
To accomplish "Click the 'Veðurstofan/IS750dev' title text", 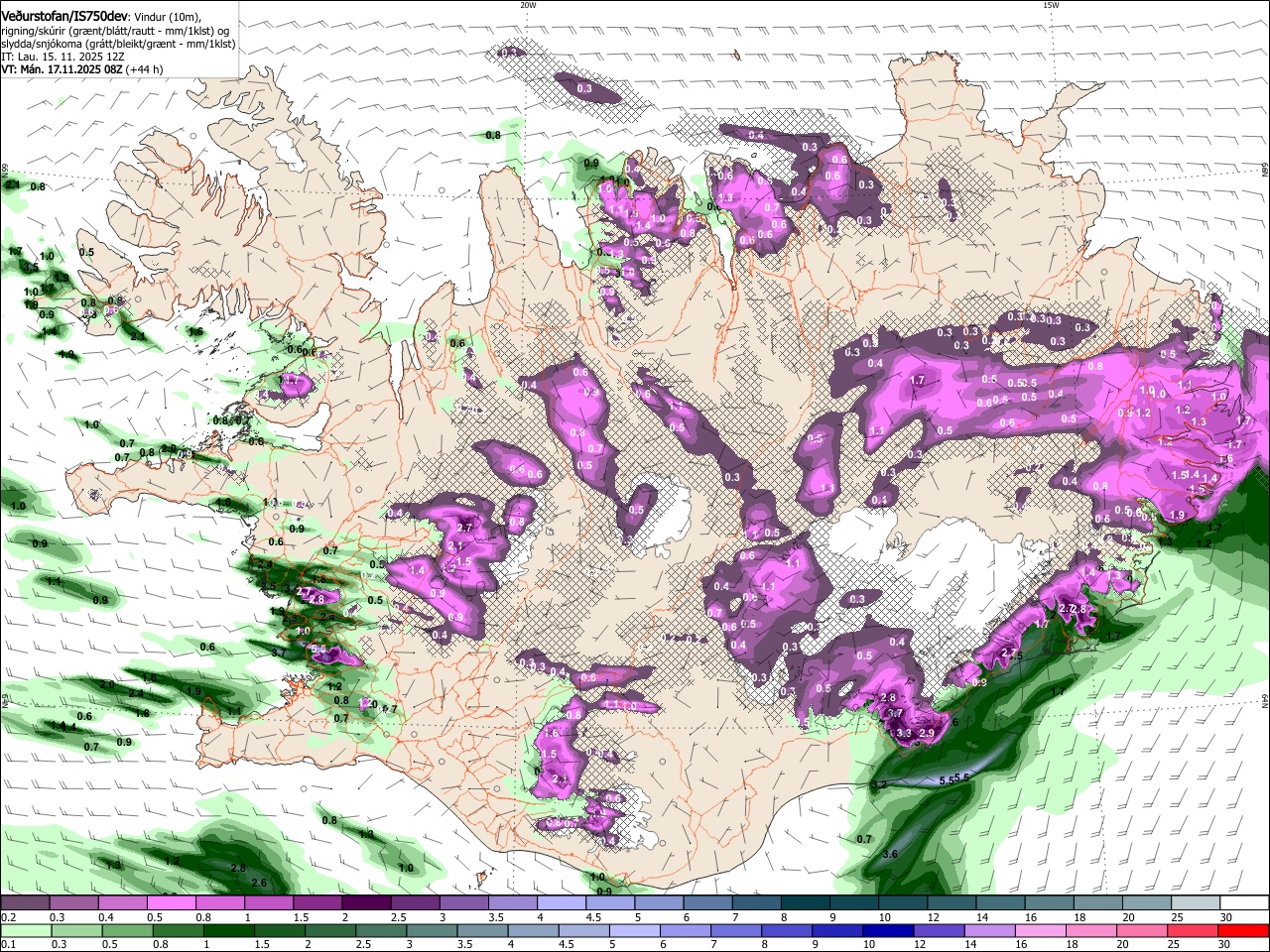I will tap(65, 17).
